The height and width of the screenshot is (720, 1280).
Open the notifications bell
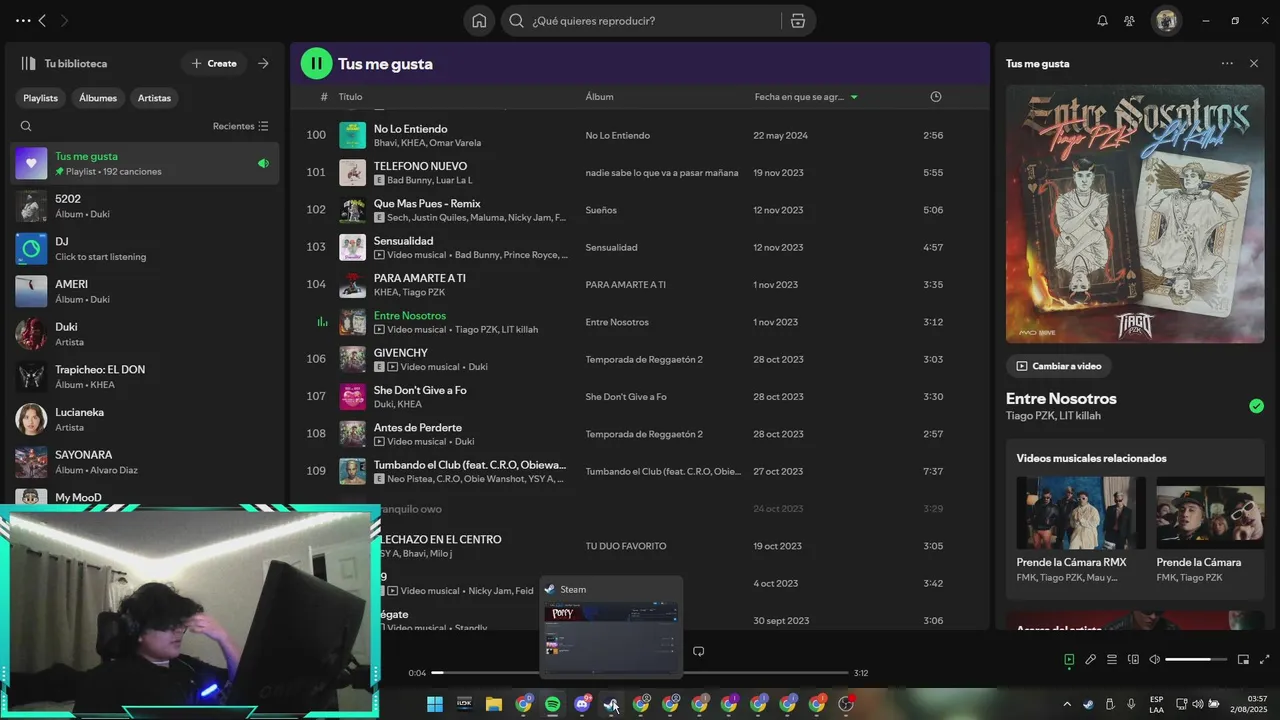click(1102, 20)
